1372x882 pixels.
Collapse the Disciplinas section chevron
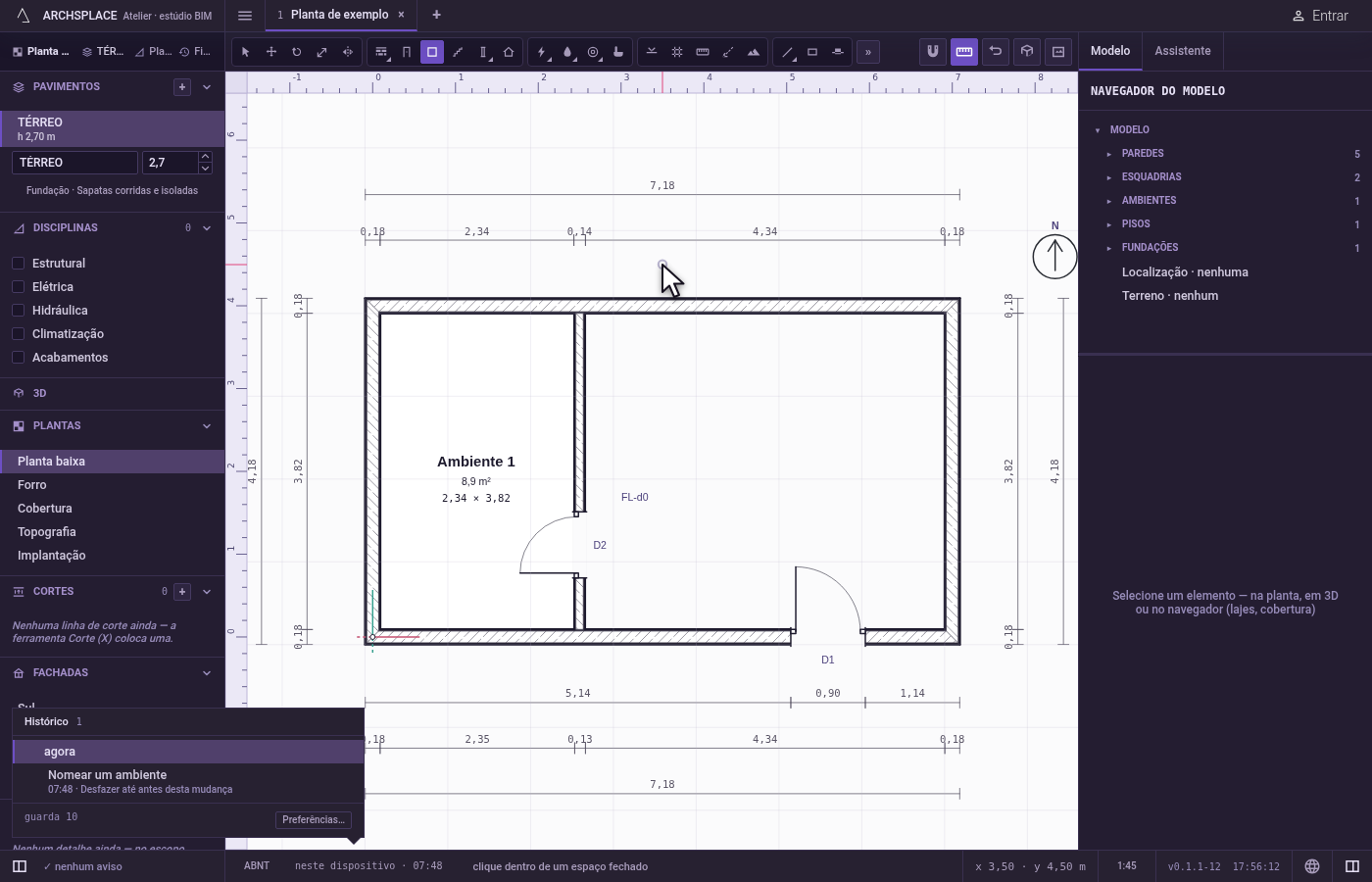click(x=207, y=228)
